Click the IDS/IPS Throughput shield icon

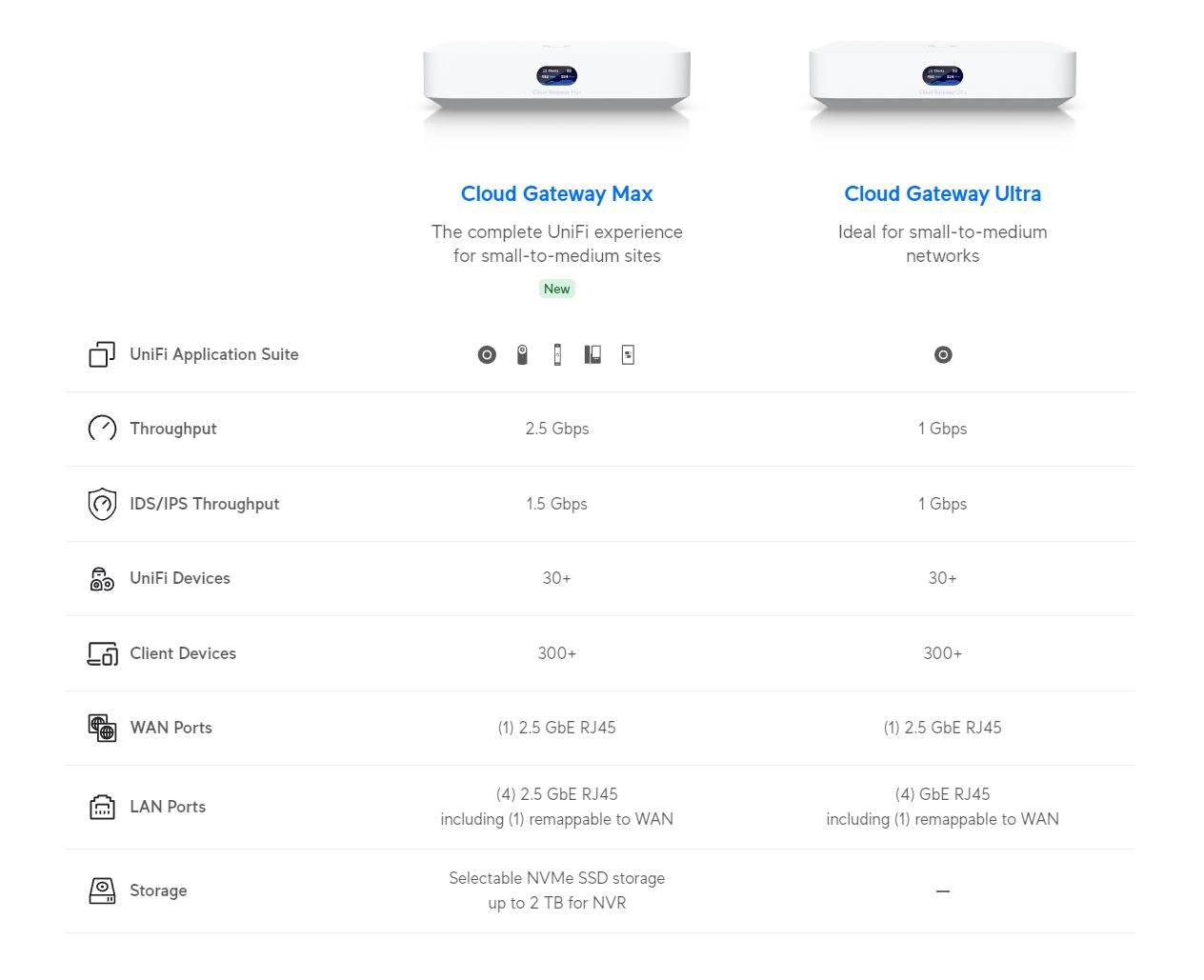pyautogui.click(x=102, y=504)
